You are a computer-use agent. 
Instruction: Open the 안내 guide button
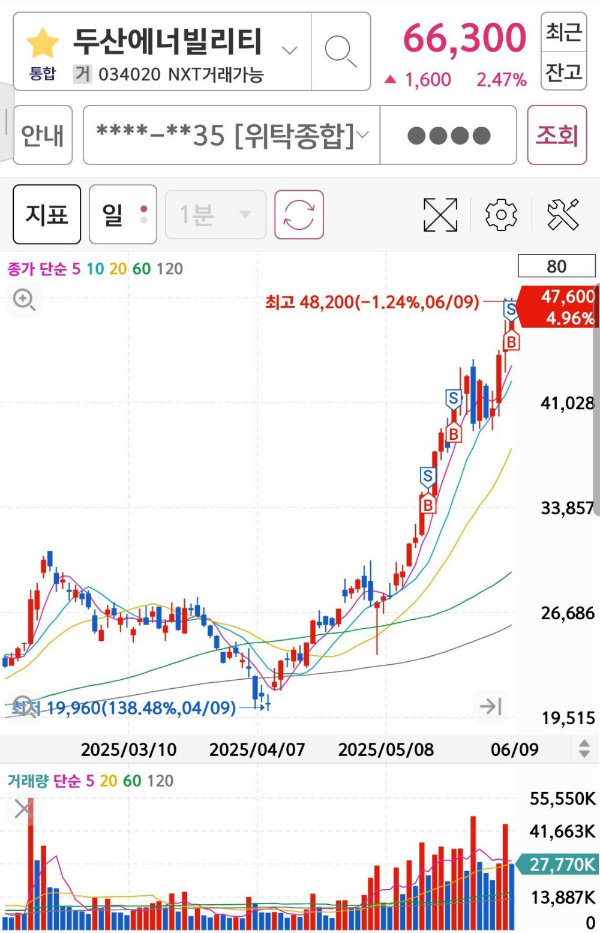pyautogui.click(x=43, y=135)
